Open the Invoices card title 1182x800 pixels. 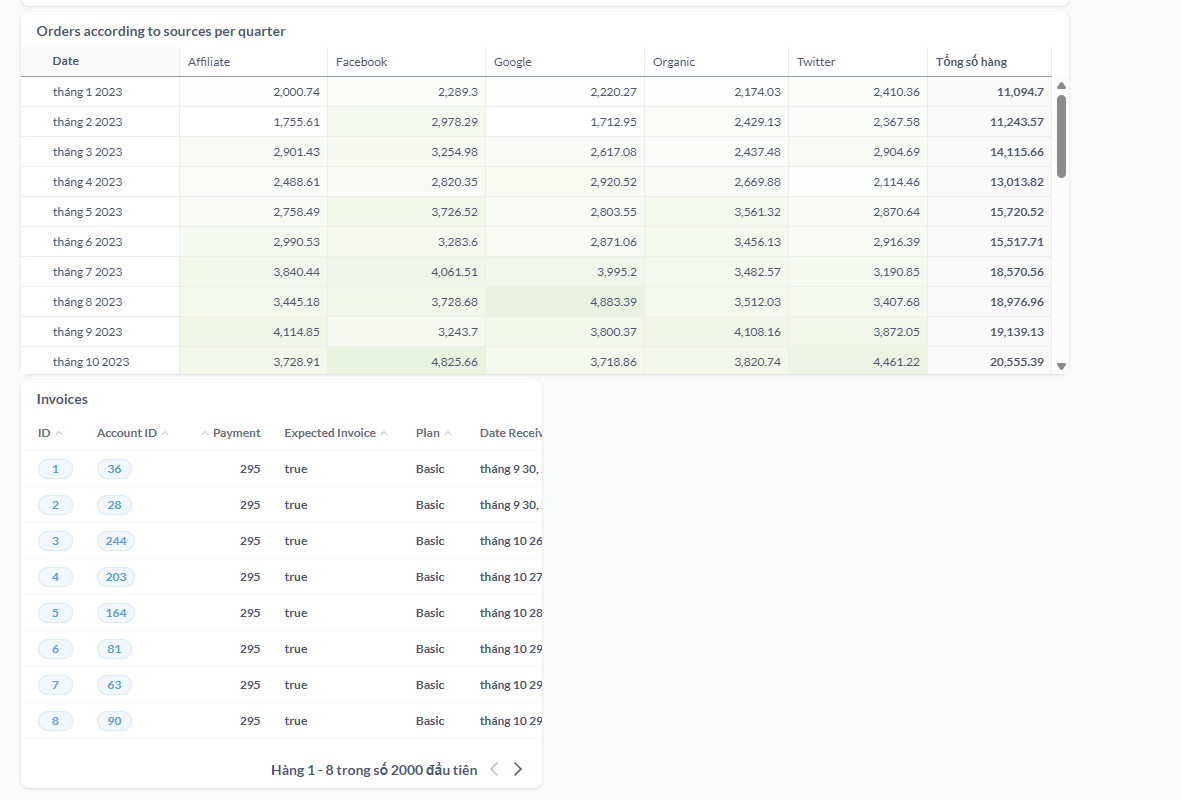[x=62, y=399]
